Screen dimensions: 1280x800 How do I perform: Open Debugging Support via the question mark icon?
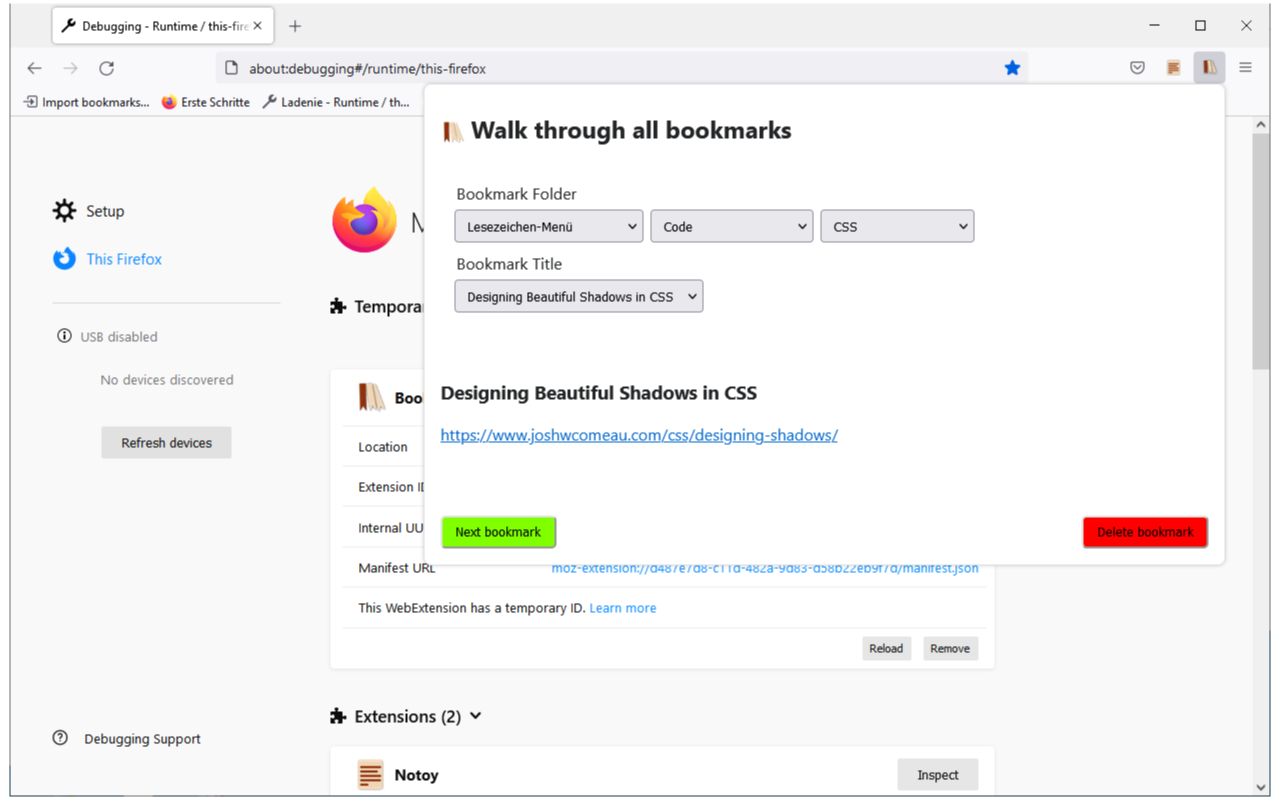60,738
